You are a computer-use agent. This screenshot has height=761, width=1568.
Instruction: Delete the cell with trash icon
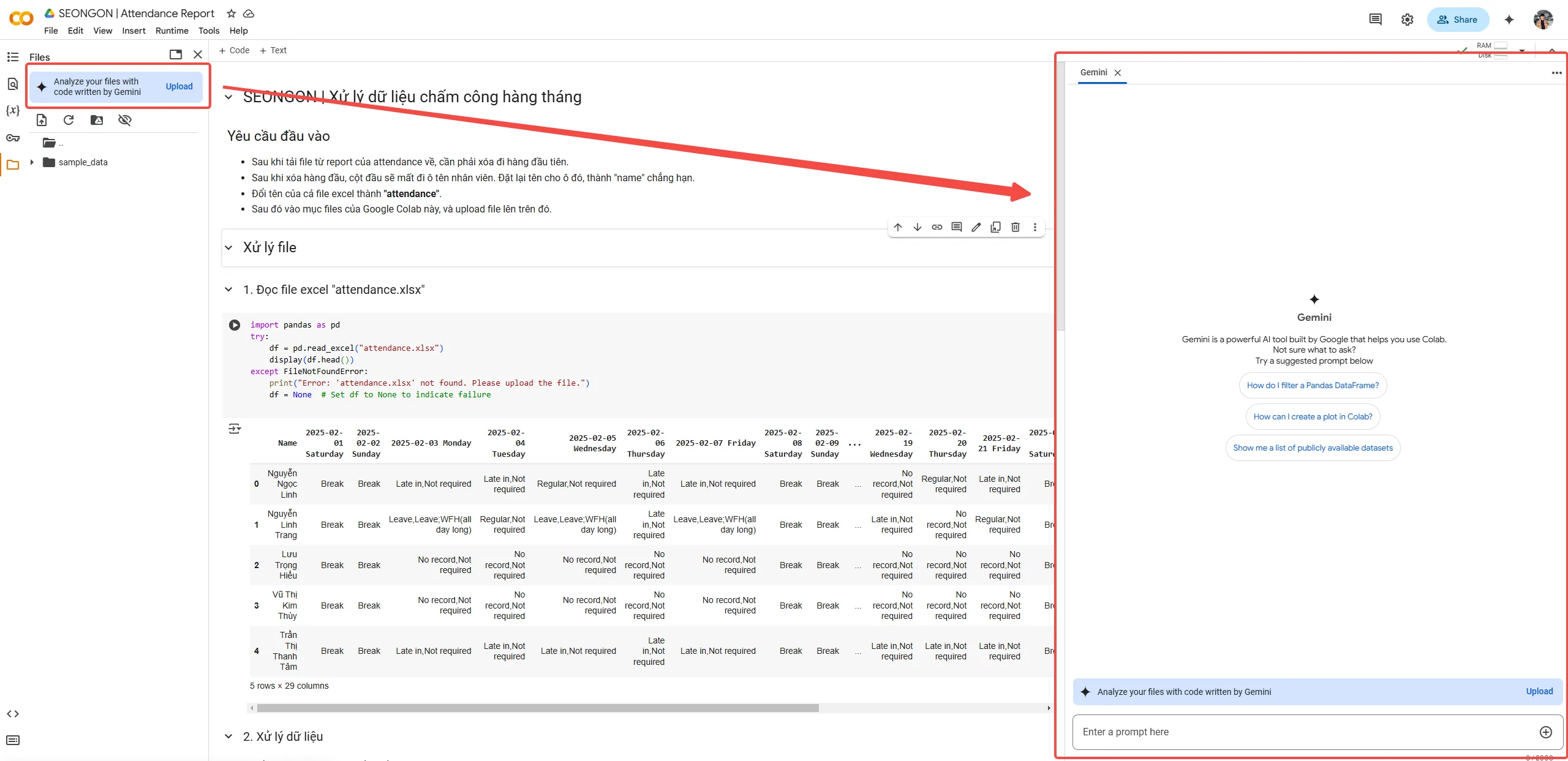click(1016, 227)
